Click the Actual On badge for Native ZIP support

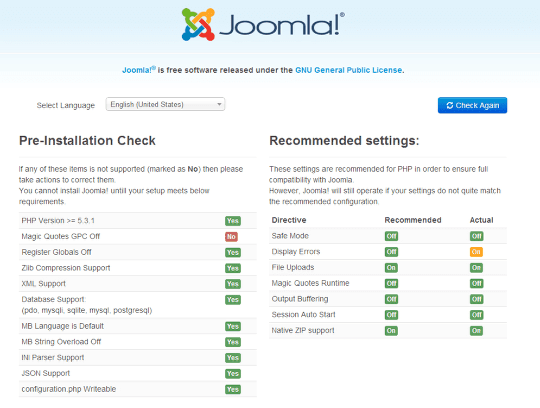tap(476, 331)
